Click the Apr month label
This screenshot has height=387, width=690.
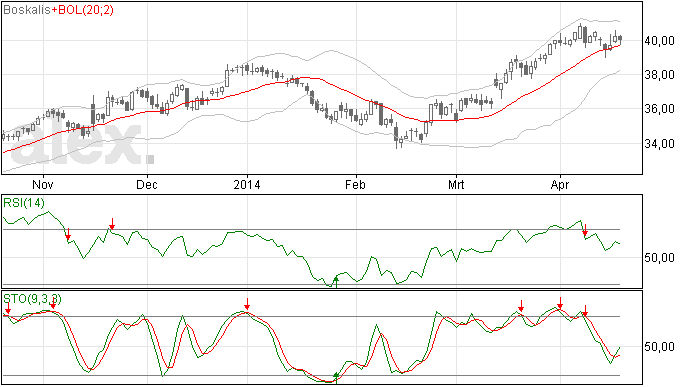[560, 185]
